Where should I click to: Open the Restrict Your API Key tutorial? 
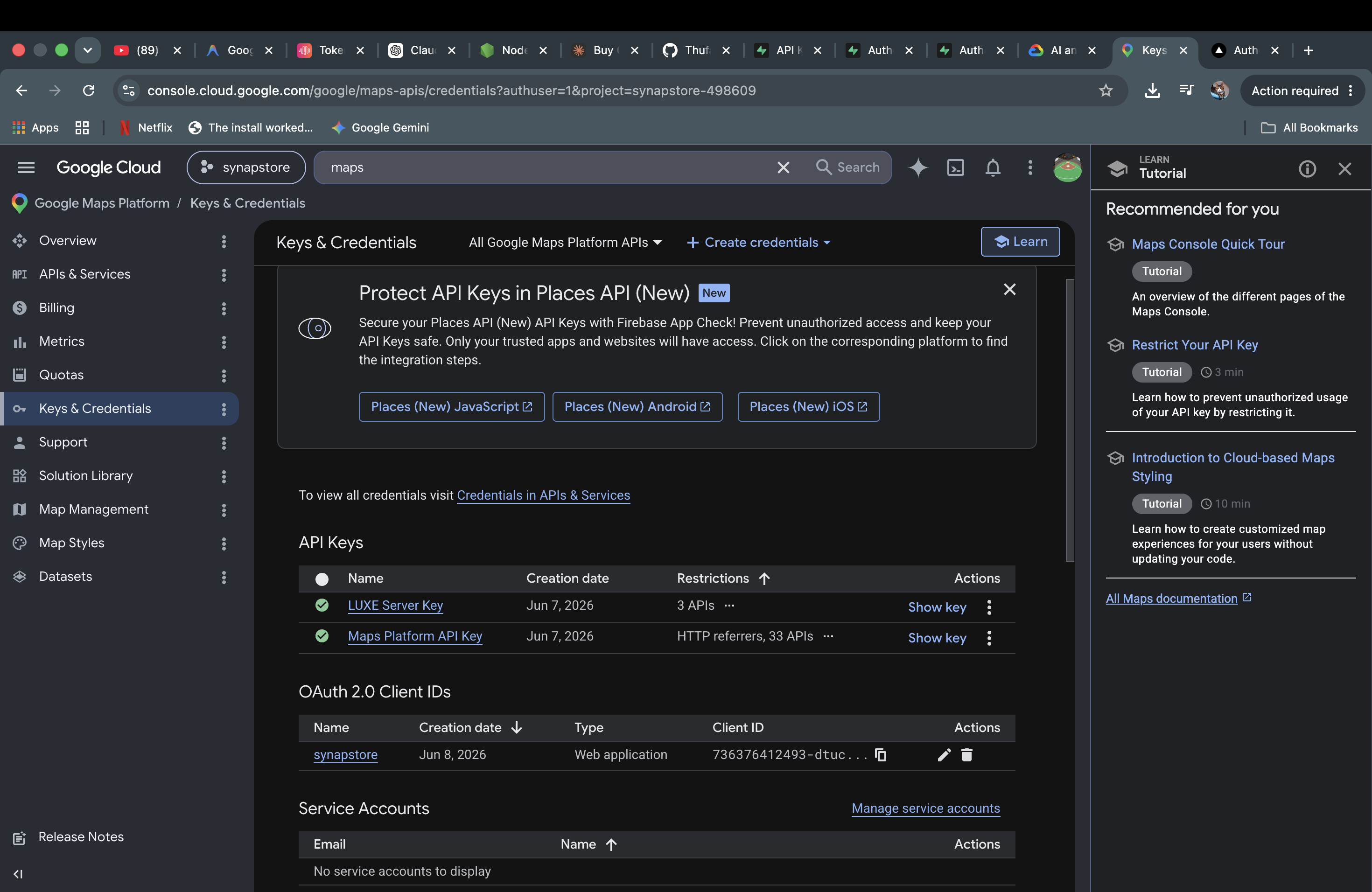pyautogui.click(x=1195, y=345)
